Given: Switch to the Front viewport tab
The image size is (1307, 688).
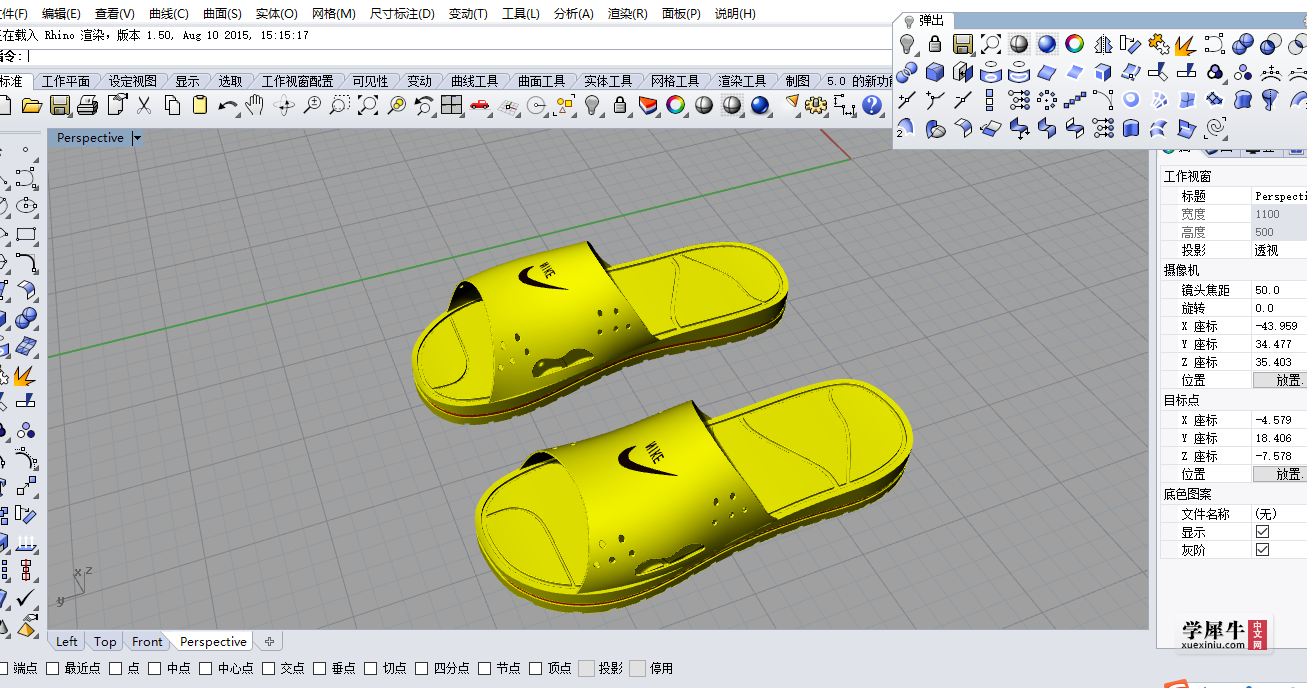Looking at the screenshot, I should click(147, 642).
